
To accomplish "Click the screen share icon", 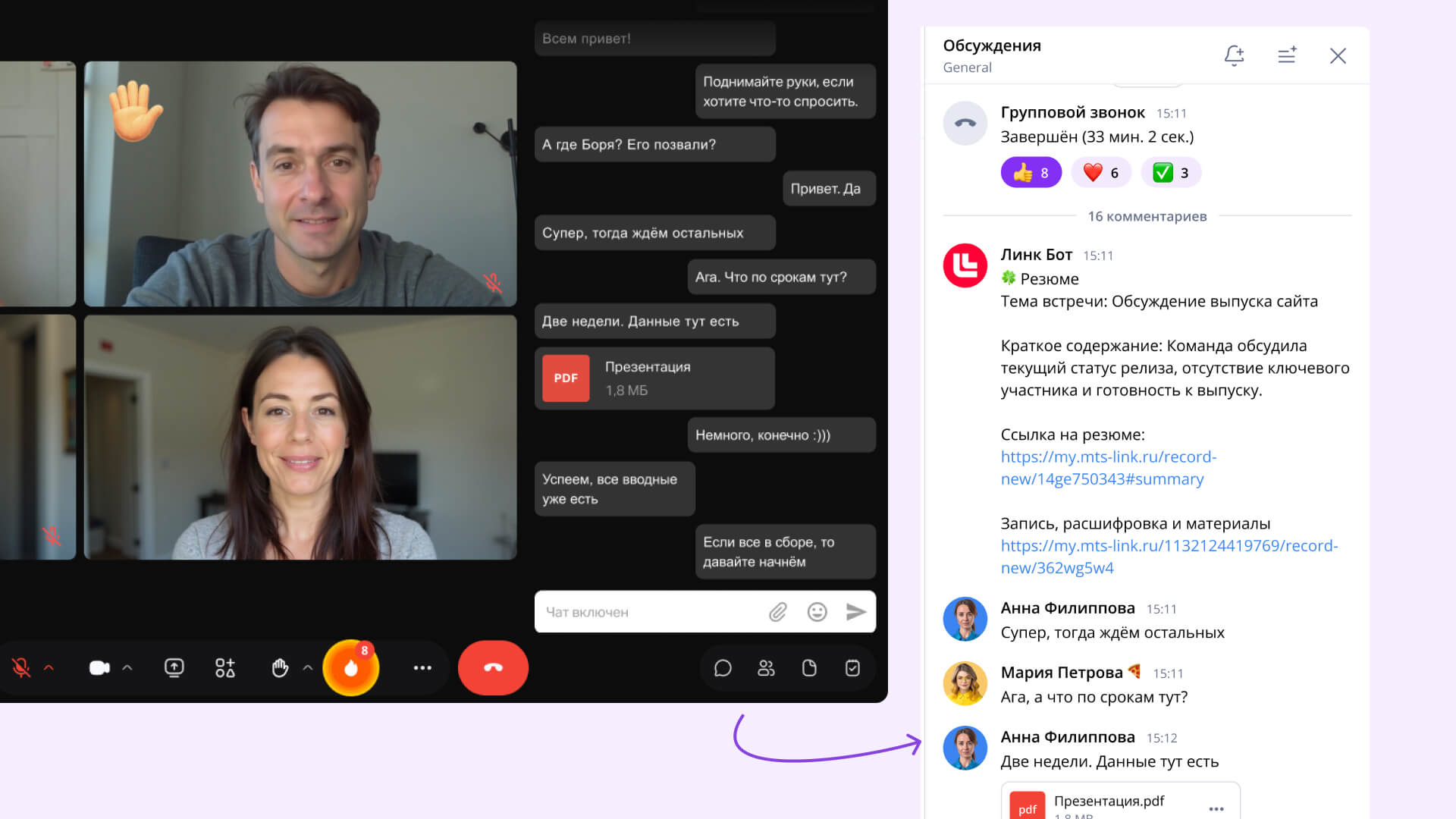I will pyautogui.click(x=174, y=668).
